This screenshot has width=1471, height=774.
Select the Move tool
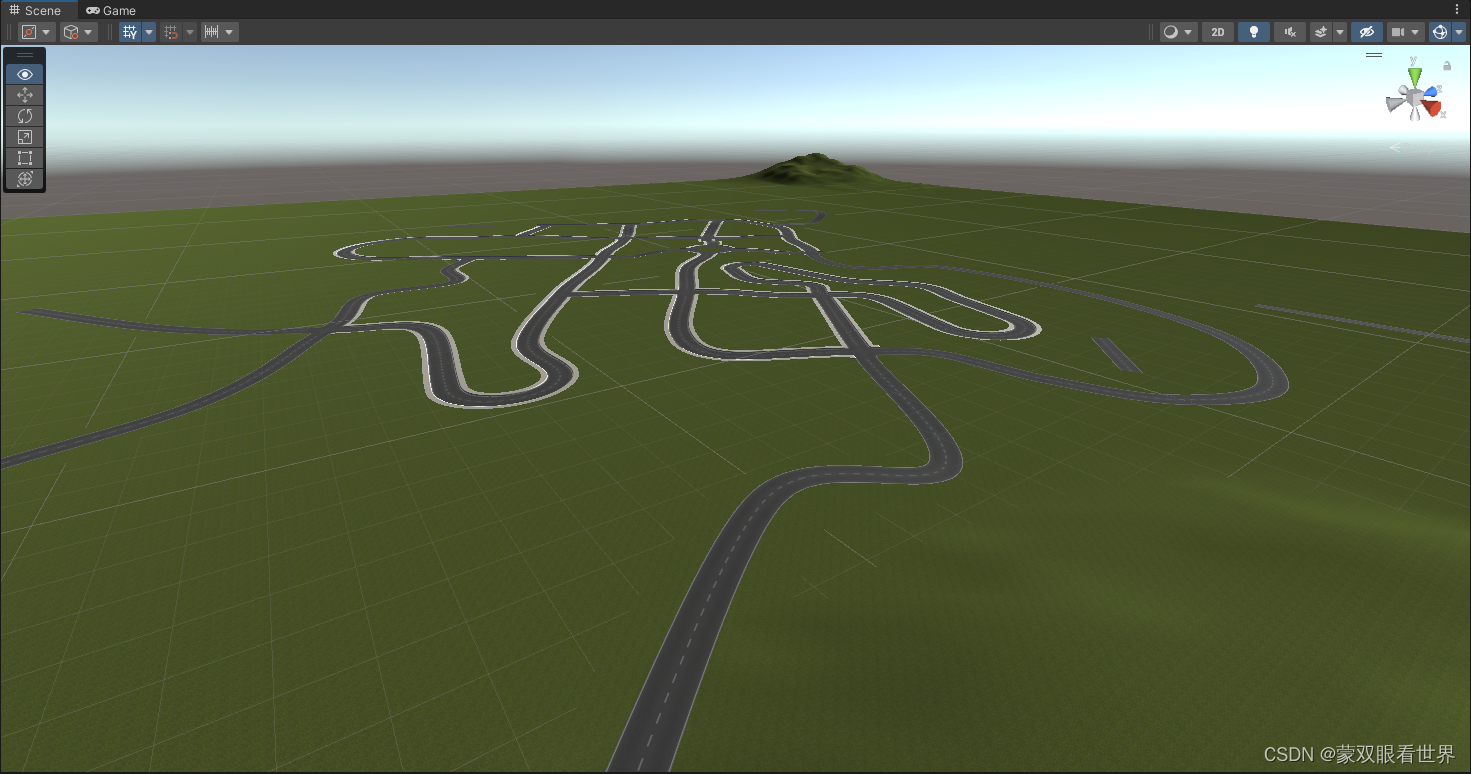24,95
